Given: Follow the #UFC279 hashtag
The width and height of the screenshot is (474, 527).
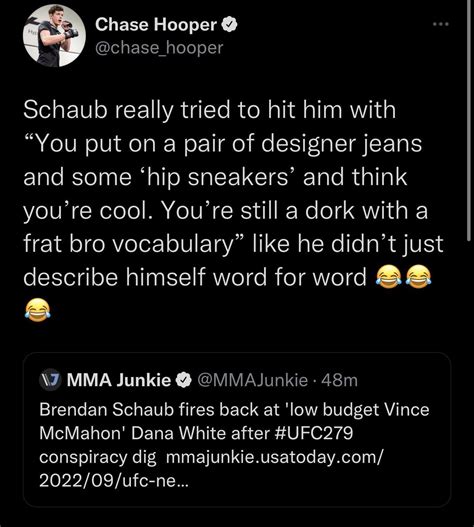Looking at the screenshot, I should 314,433.
